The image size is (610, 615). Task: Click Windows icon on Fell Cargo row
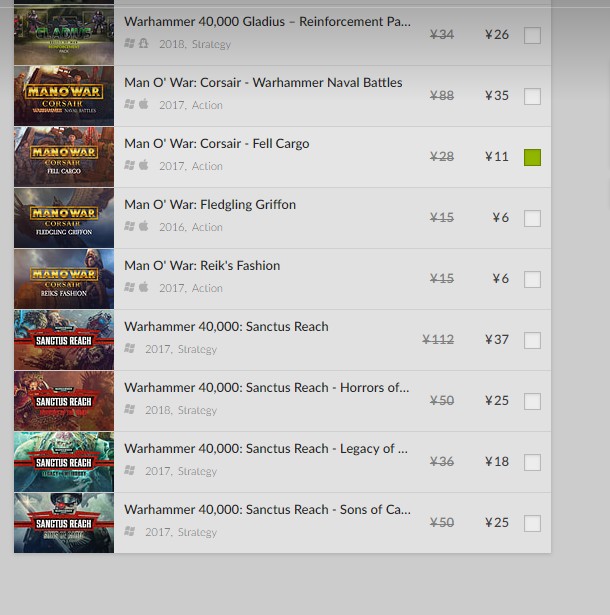(x=129, y=165)
